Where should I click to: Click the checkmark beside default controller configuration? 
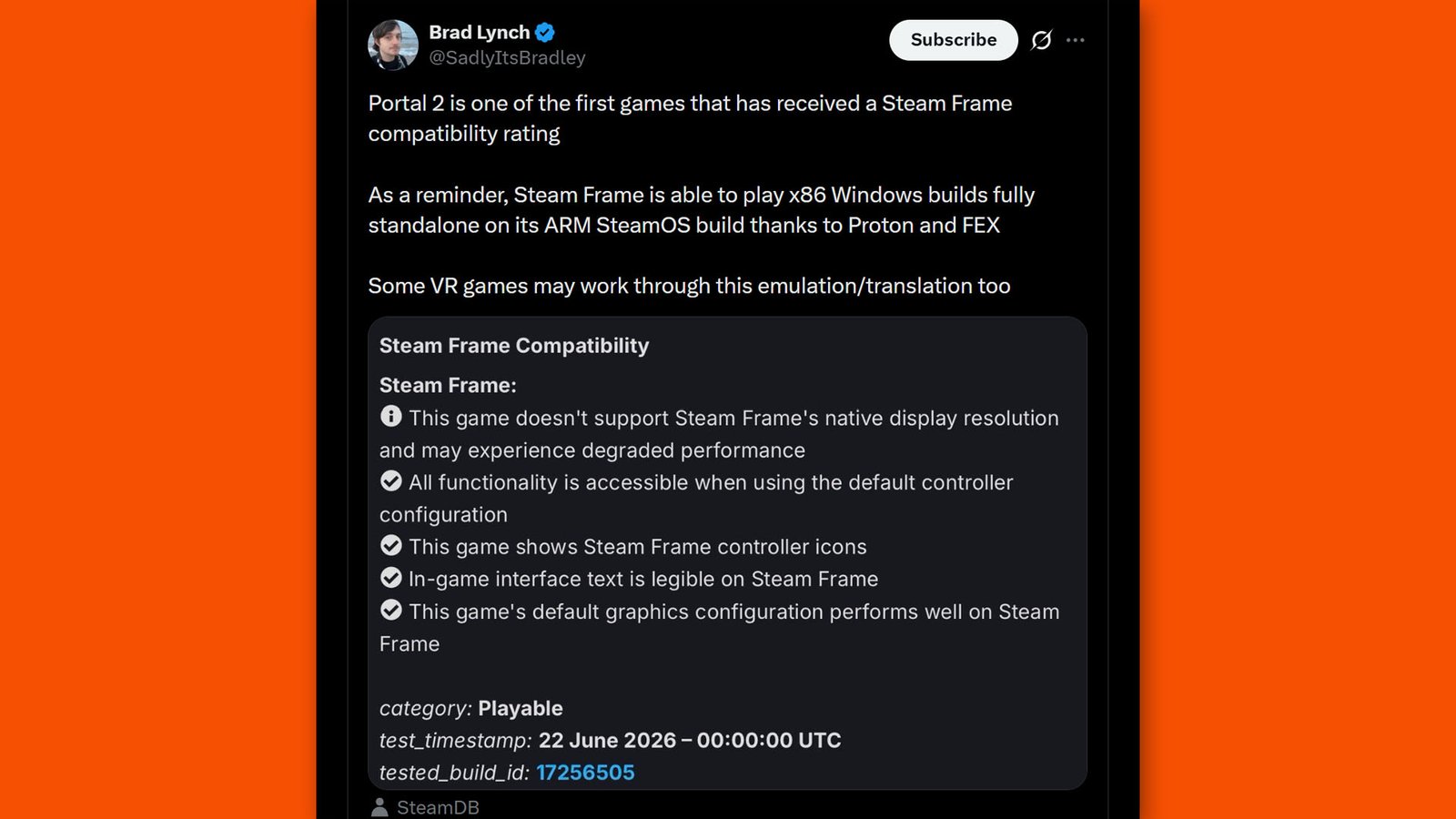click(x=391, y=480)
